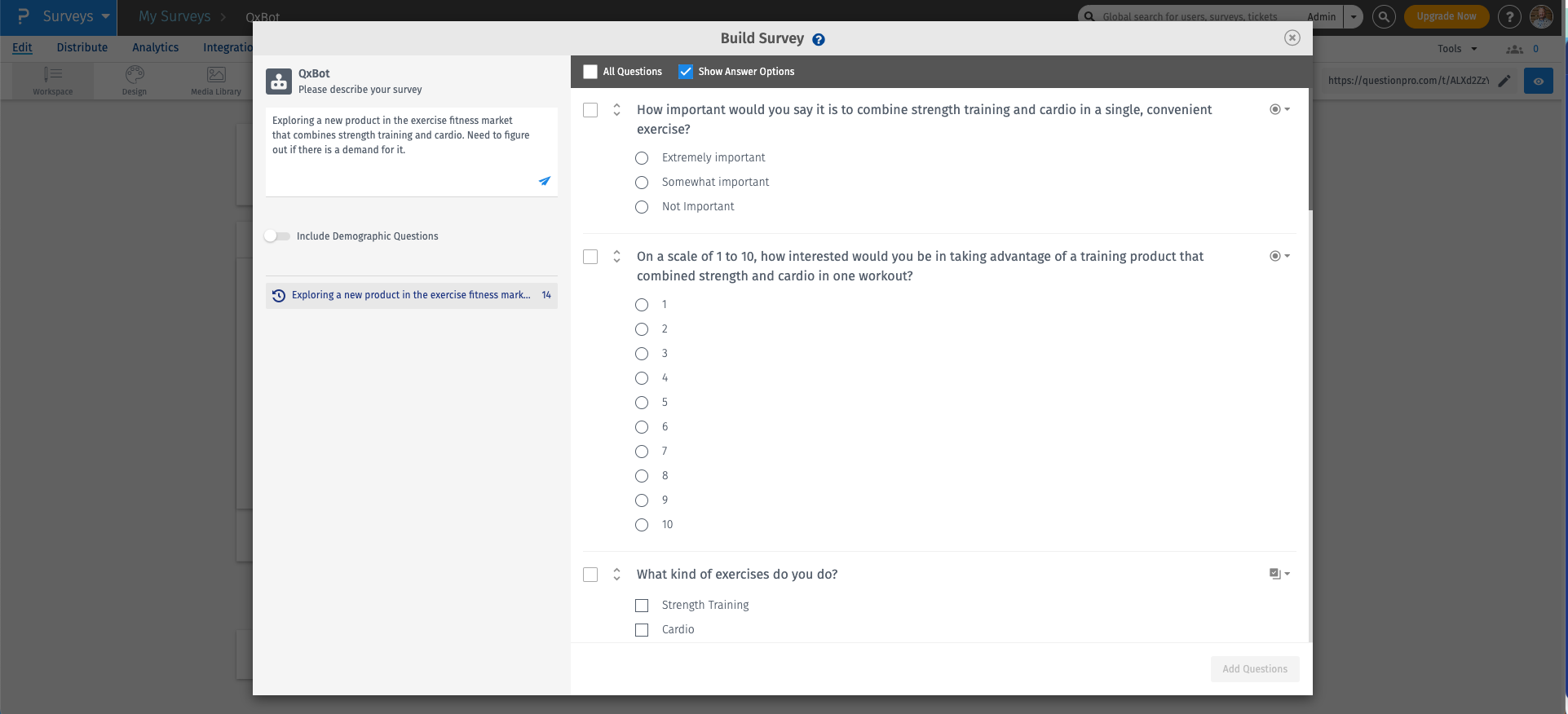This screenshot has height=714, width=1568.
Task: Click the reorder arrows on the first question
Action: (616, 110)
